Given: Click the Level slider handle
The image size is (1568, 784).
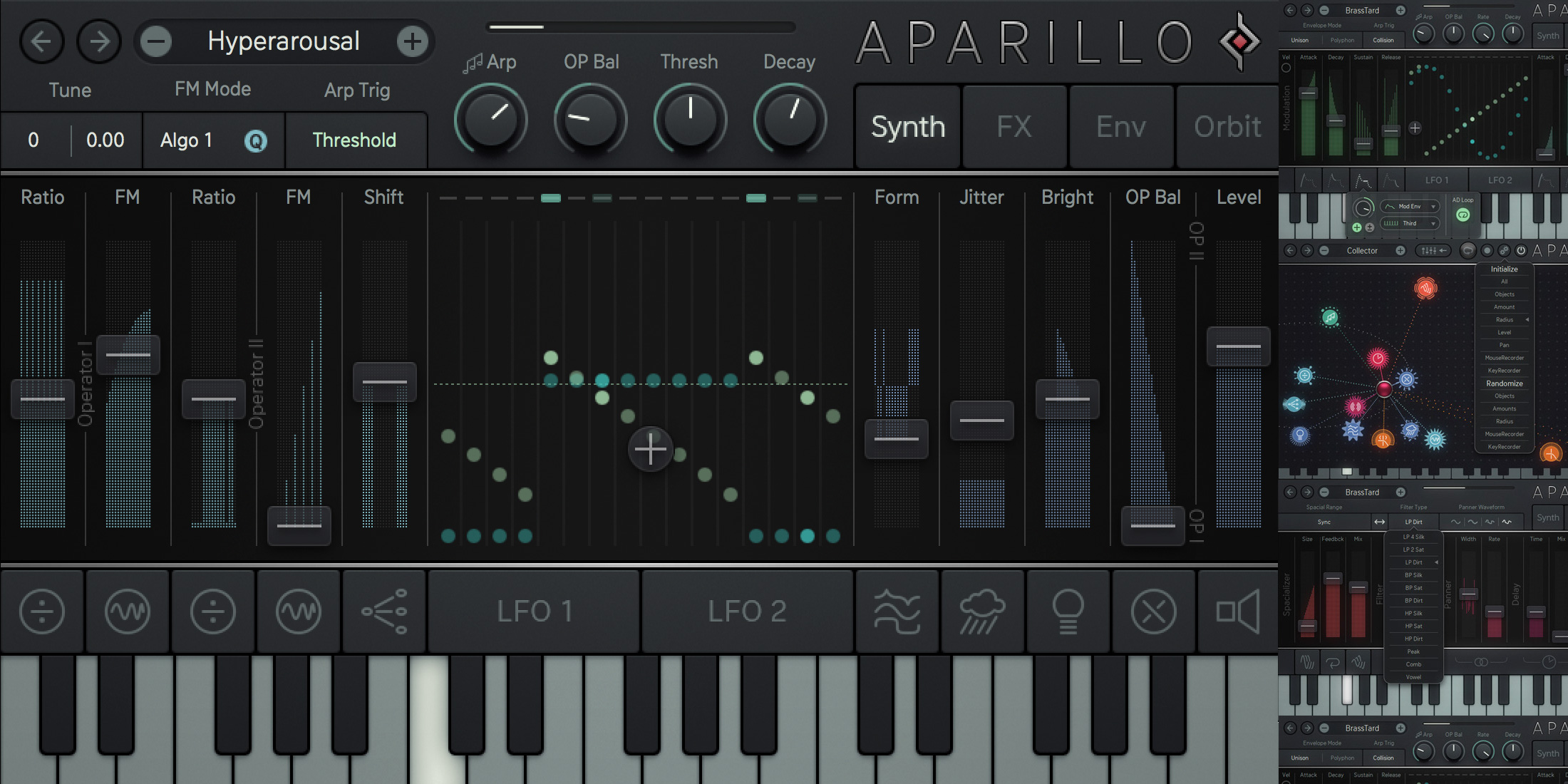Looking at the screenshot, I should tap(1238, 346).
